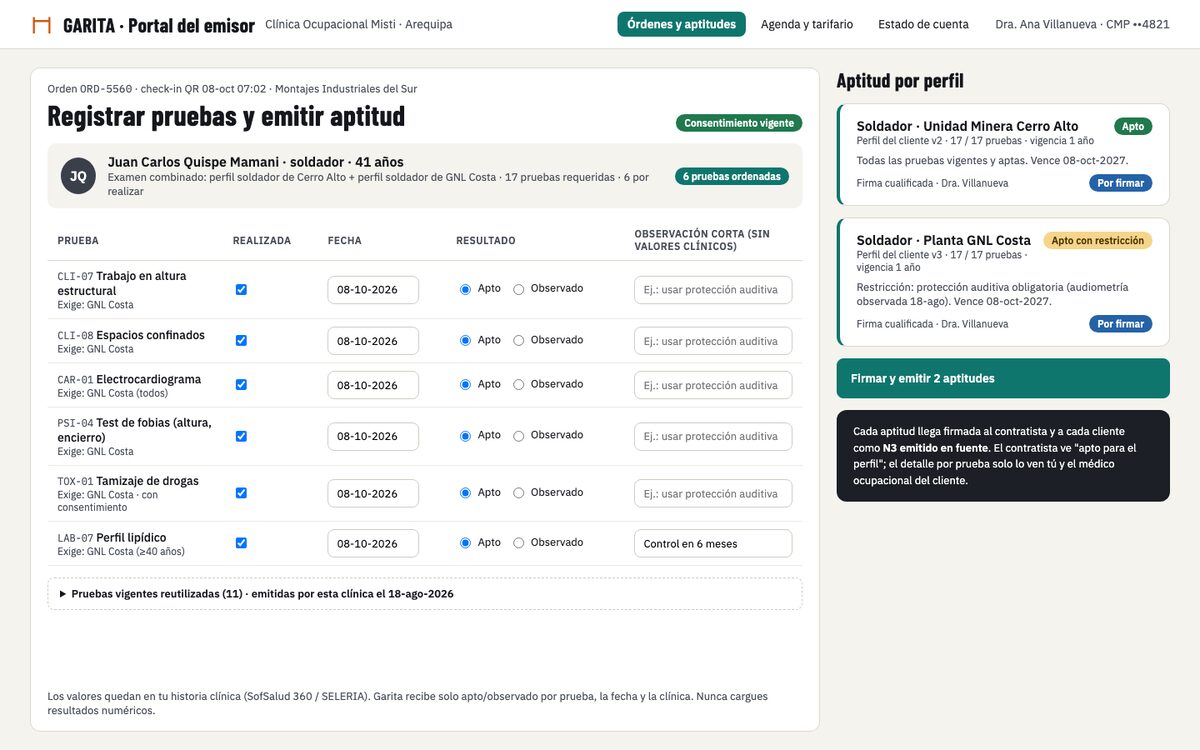Screen dimensions: 1200x750
Task: Expand Pruebas vigentes reutilizadas (11) section
Action: [x=424, y=594]
